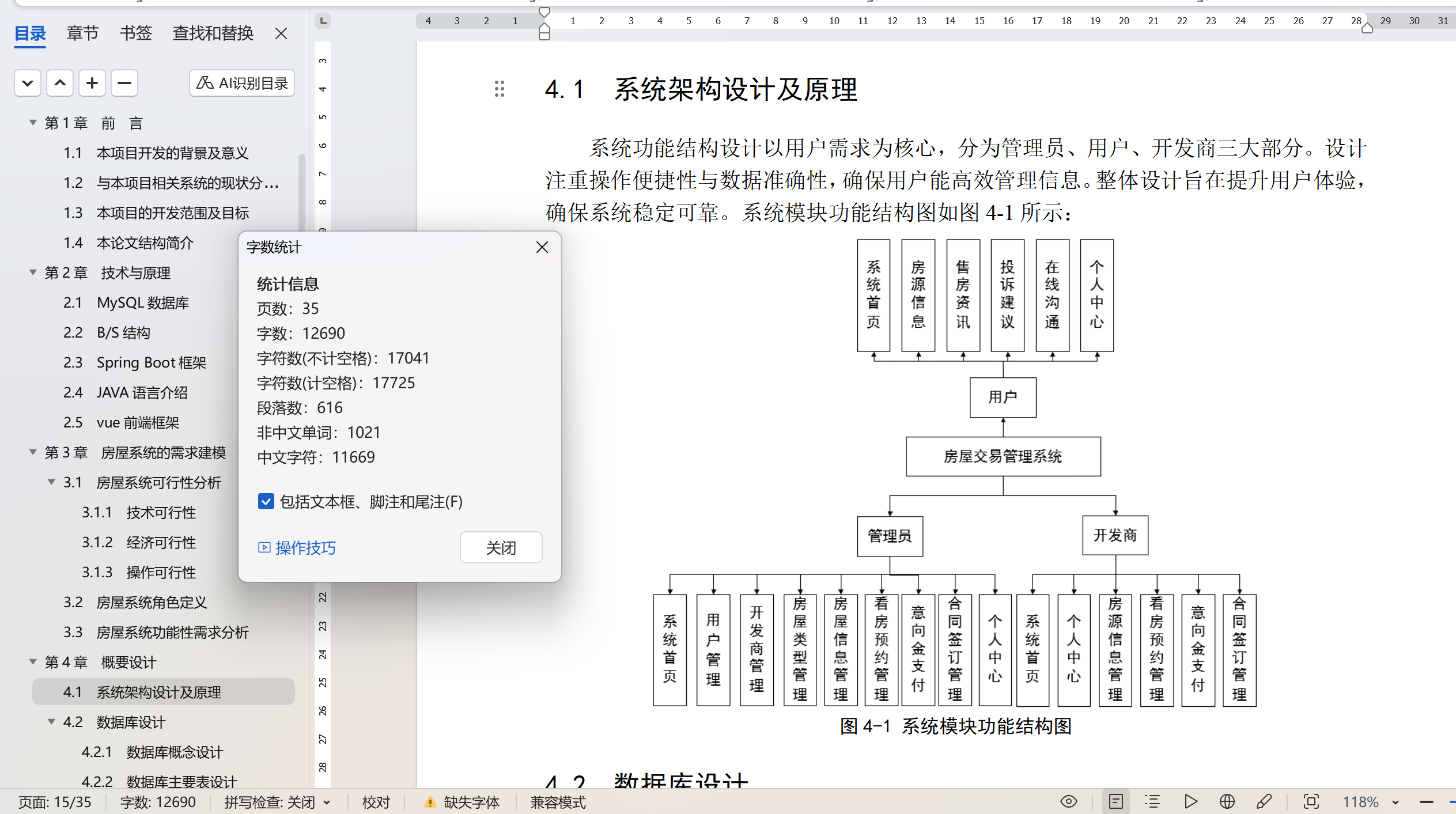Click the pen annotation icon

pos(1264,801)
